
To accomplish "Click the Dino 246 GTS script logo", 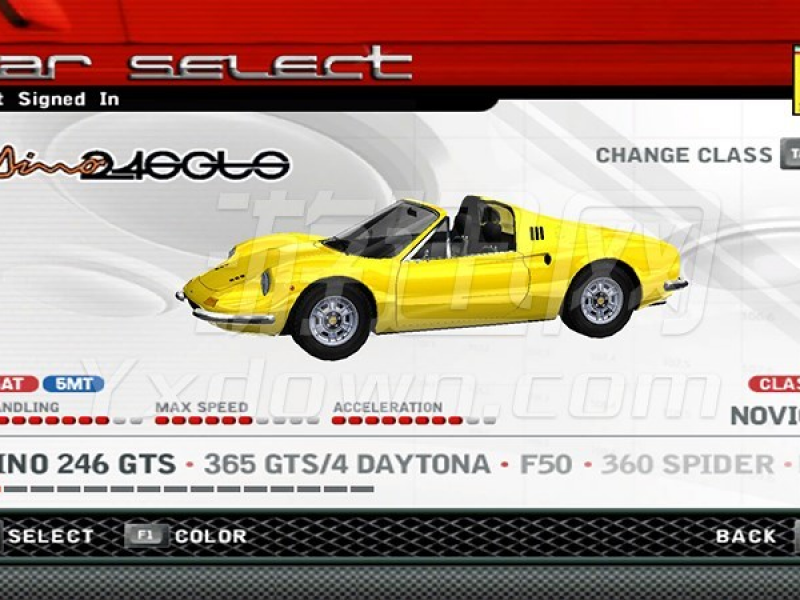I will tap(145, 164).
